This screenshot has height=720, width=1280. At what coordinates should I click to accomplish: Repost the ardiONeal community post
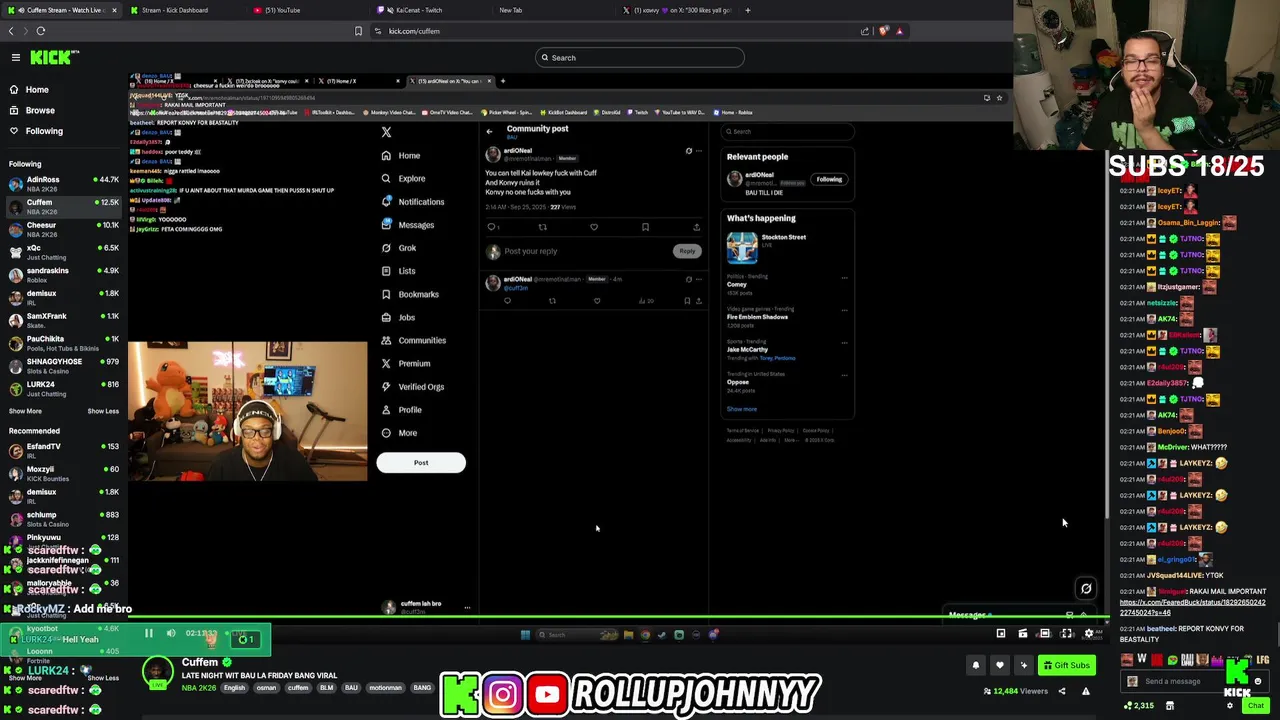[x=542, y=227]
